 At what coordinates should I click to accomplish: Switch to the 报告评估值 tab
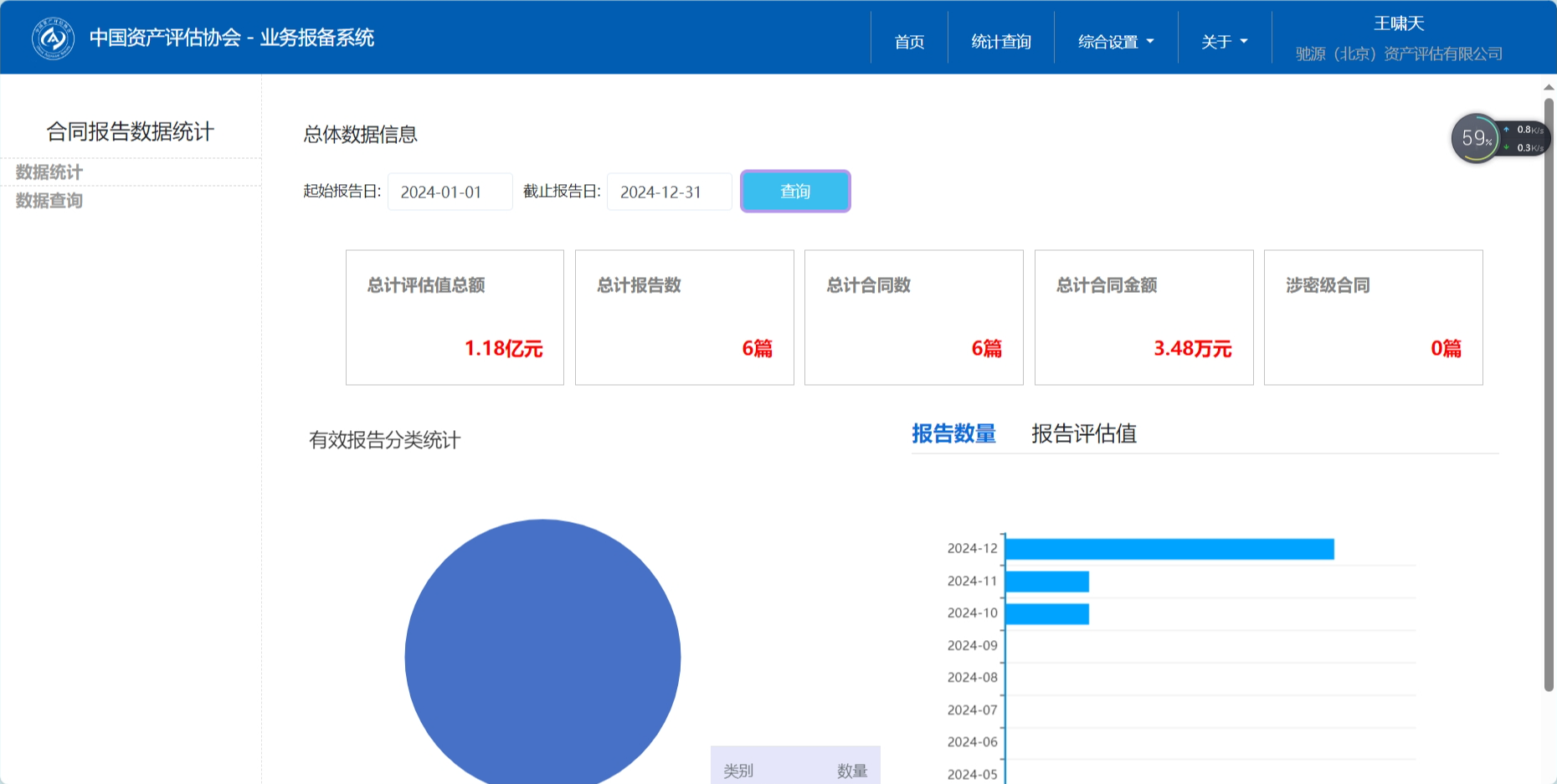point(1083,433)
